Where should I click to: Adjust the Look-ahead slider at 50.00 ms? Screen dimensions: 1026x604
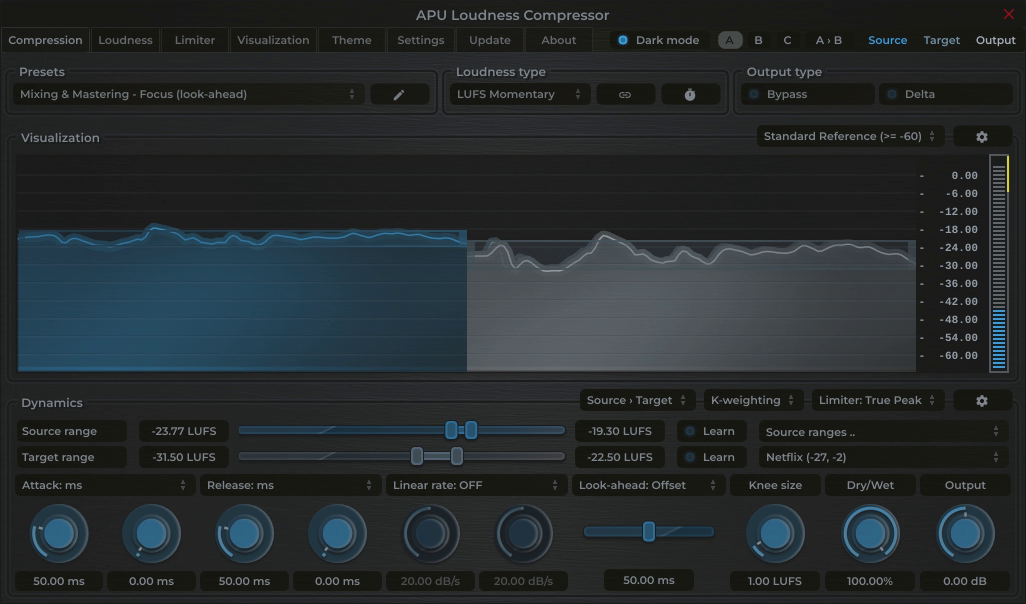click(650, 531)
